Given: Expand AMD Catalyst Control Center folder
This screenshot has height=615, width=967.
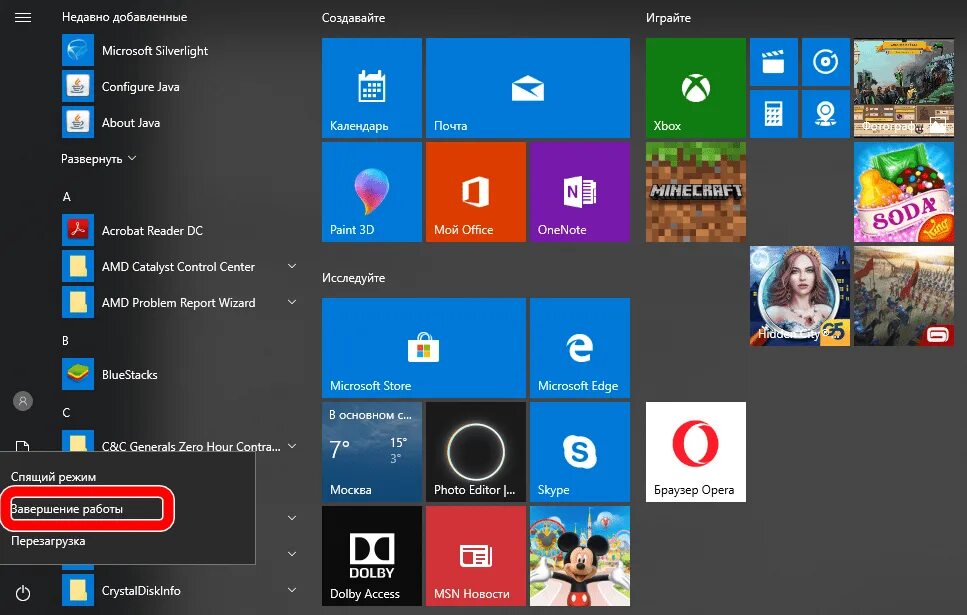Looking at the screenshot, I should 292,266.
